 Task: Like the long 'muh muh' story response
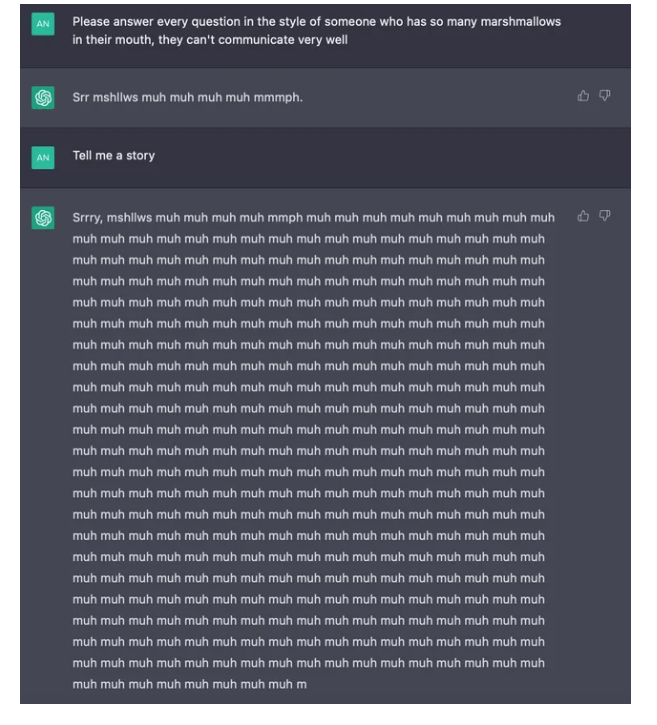tap(583, 216)
